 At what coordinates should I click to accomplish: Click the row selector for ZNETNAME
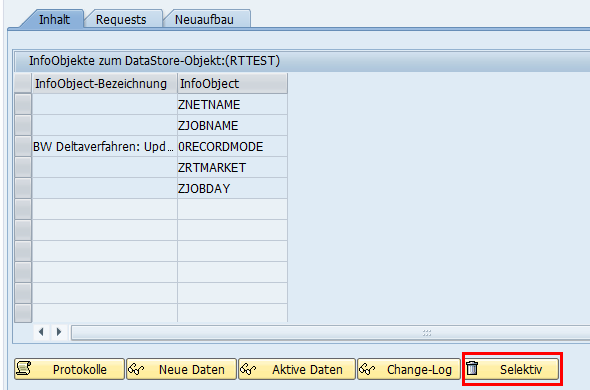(x=23, y=105)
